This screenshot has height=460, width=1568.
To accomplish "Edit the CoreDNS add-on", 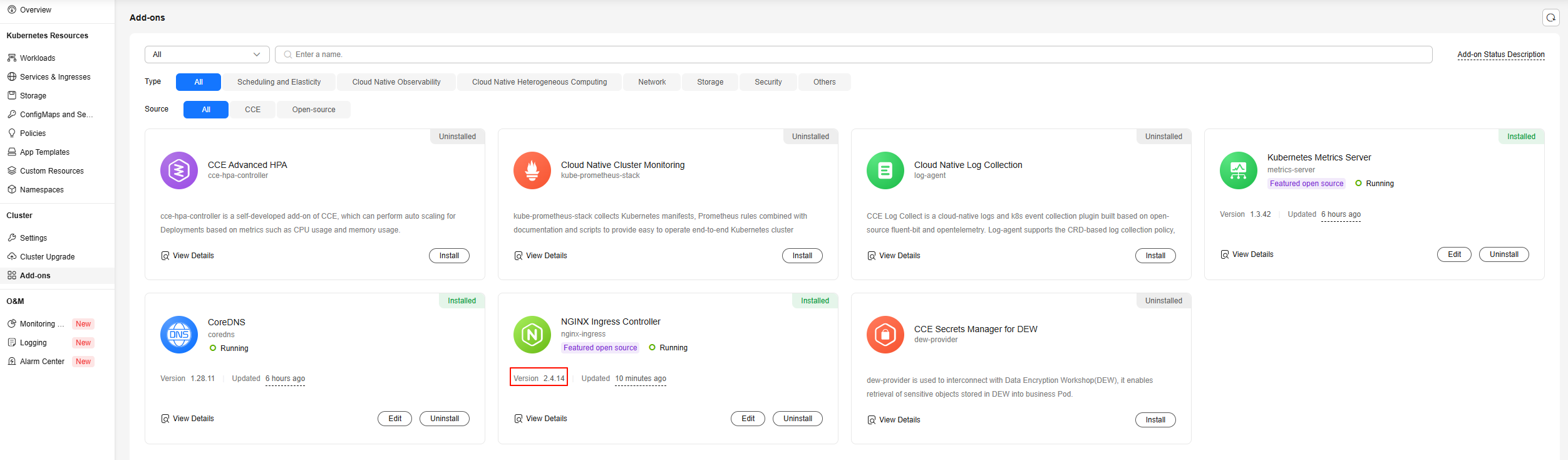I will pyautogui.click(x=395, y=419).
